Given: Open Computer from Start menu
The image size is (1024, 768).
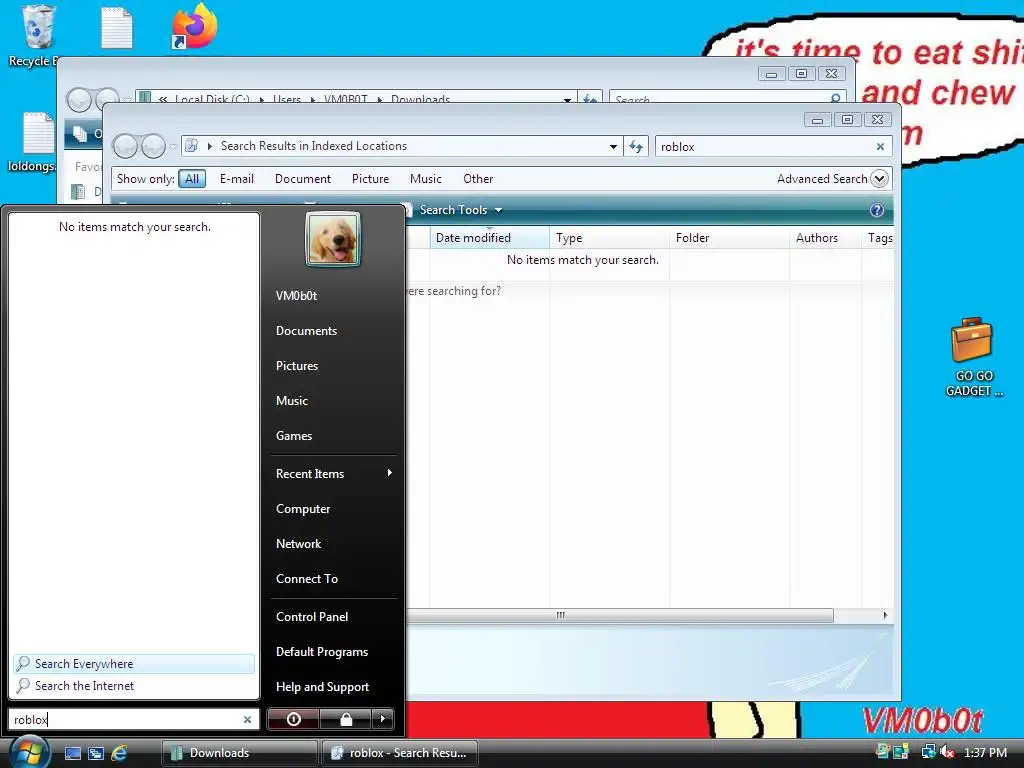Looking at the screenshot, I should [x=303, y=509].
